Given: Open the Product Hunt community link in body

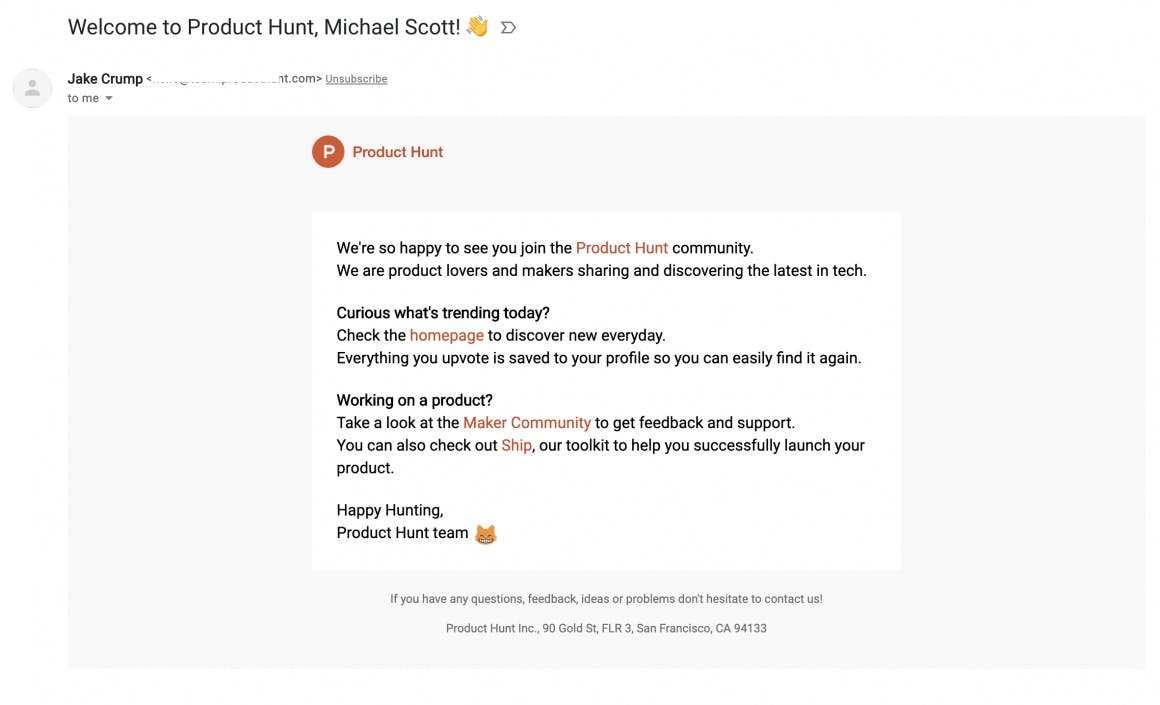Looking at the screenshot, I should [x=621, y=248].
